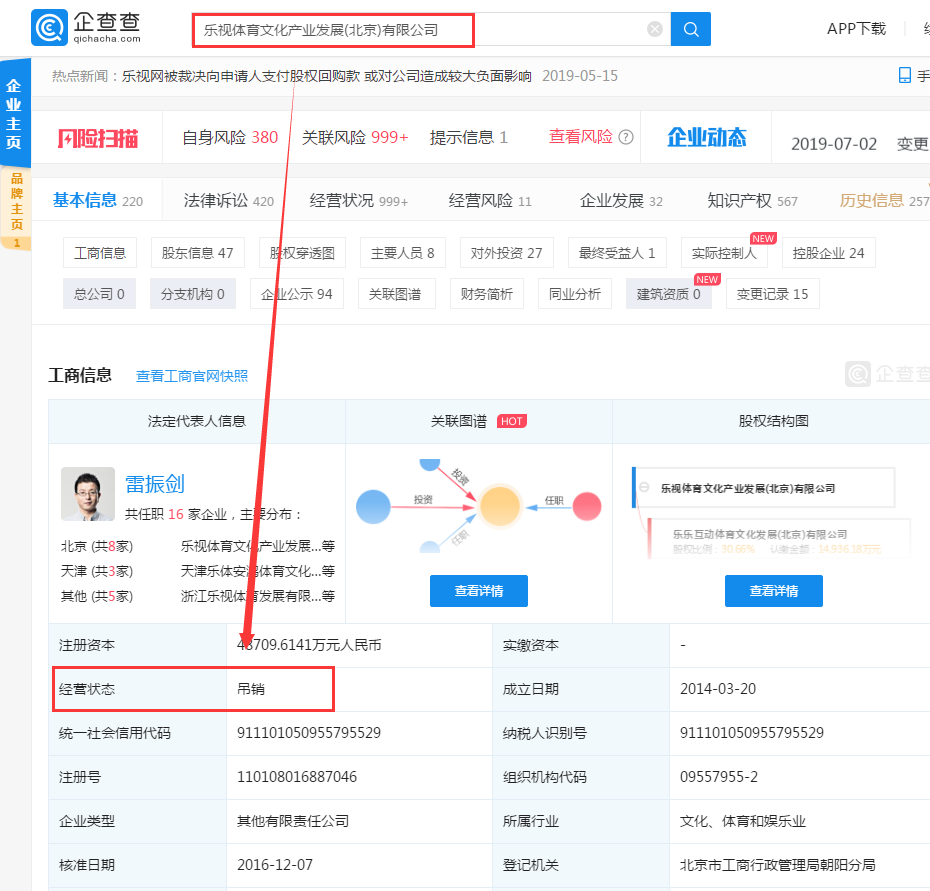This screenshot has height=891, width=930.
Task: Switch to 经营状况 tab
Action: [x=358, y=201]
